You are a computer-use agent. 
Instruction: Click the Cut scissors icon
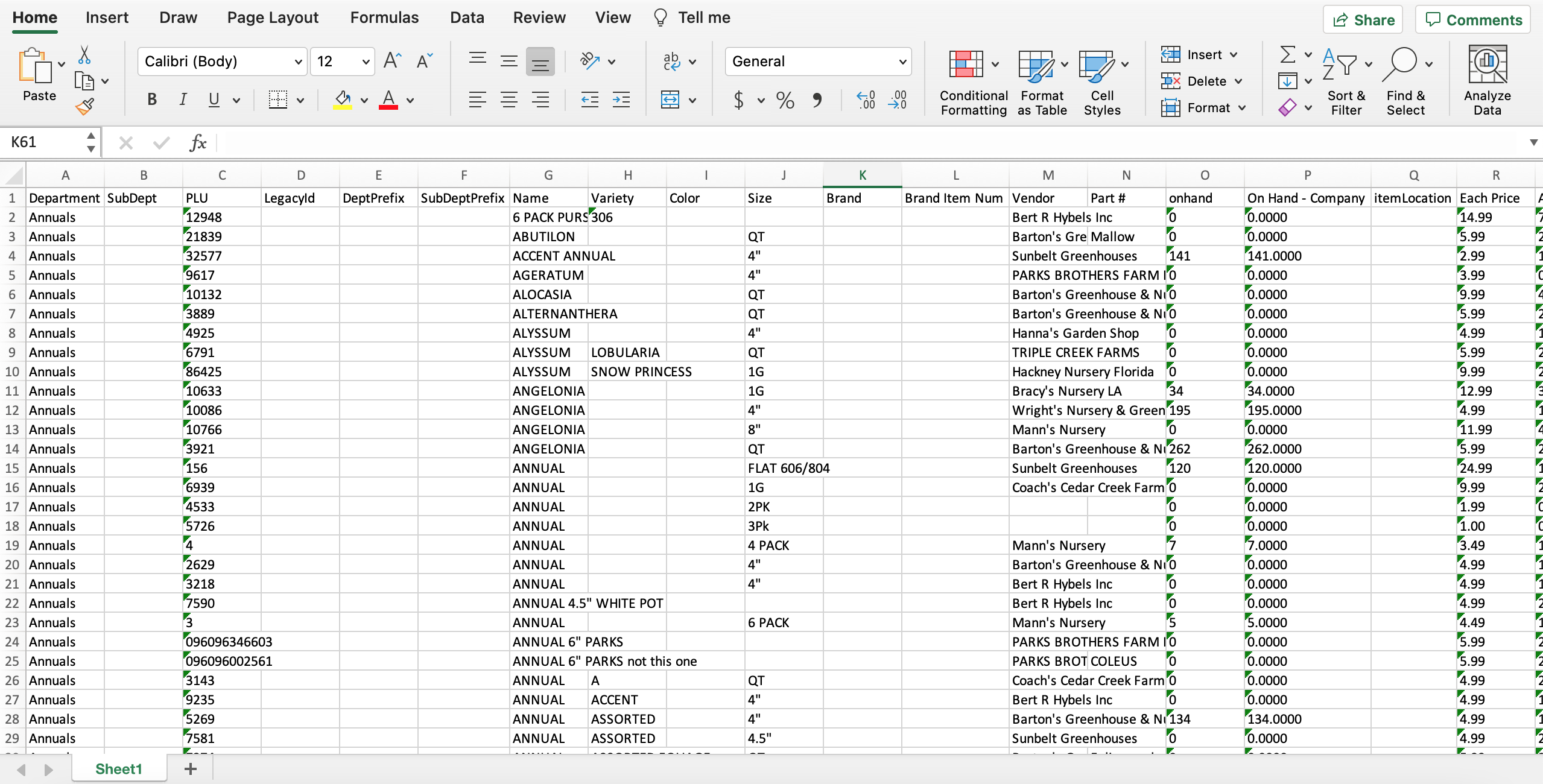(84, 55)
